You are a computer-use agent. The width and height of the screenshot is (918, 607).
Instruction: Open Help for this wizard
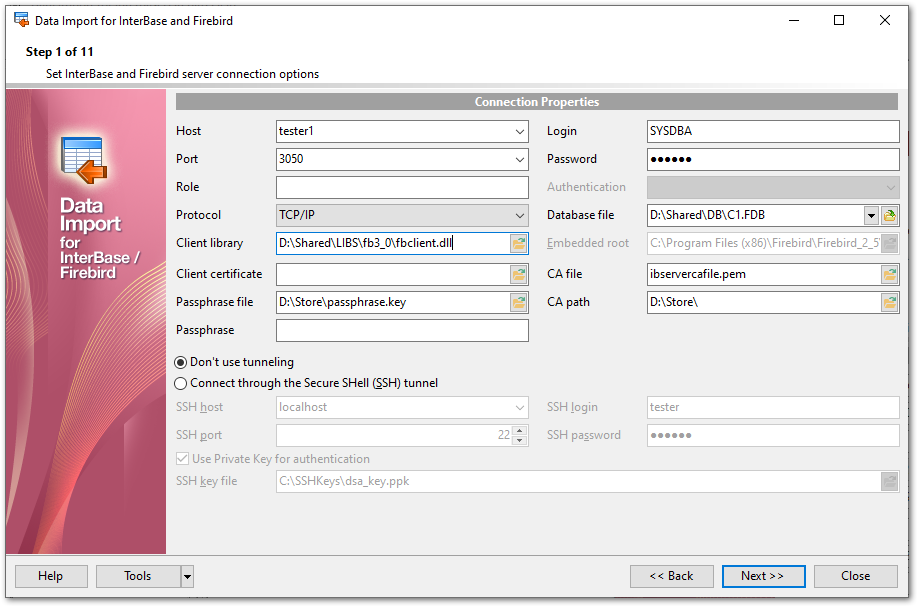50,576
